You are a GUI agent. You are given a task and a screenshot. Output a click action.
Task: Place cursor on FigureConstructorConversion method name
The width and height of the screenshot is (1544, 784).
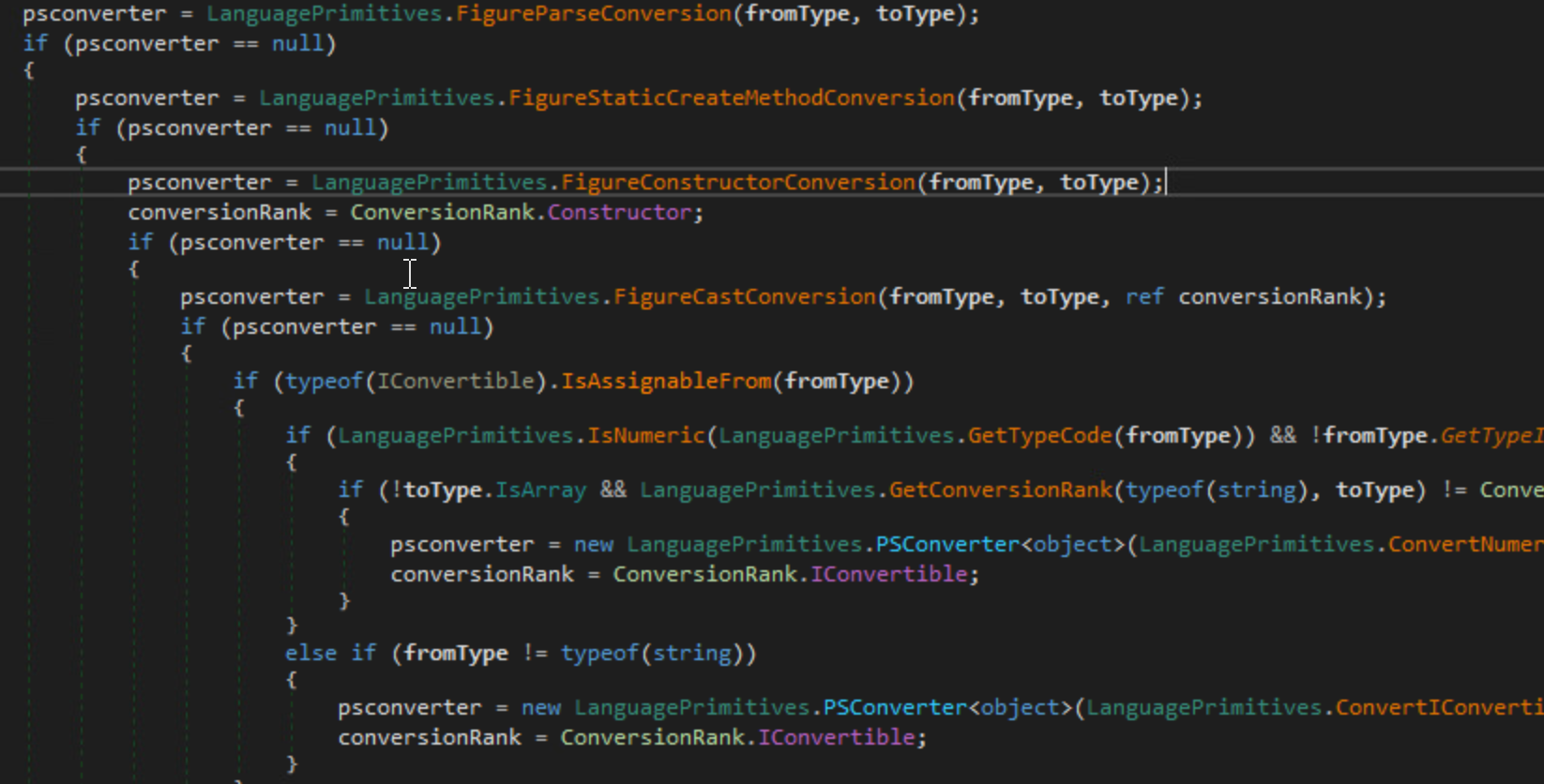(x=737, y=182)
